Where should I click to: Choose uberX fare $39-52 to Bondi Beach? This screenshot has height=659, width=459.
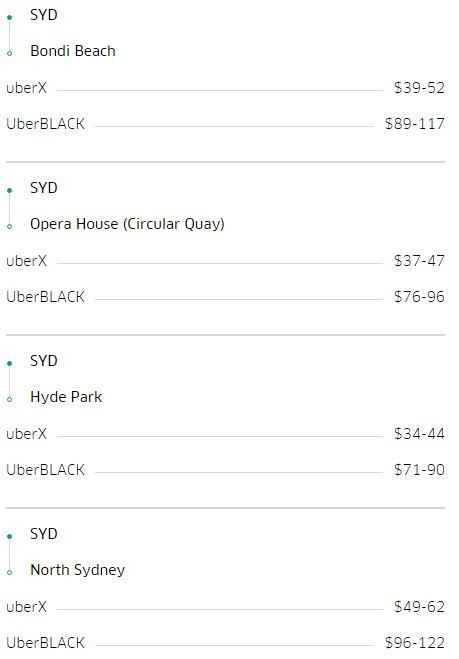pos(225,88)
